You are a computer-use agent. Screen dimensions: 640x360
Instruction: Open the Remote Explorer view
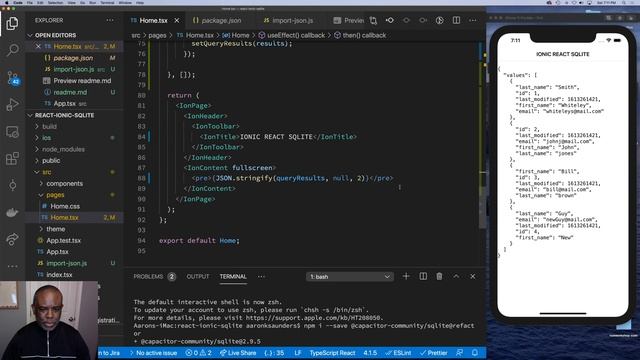[12, 132]
